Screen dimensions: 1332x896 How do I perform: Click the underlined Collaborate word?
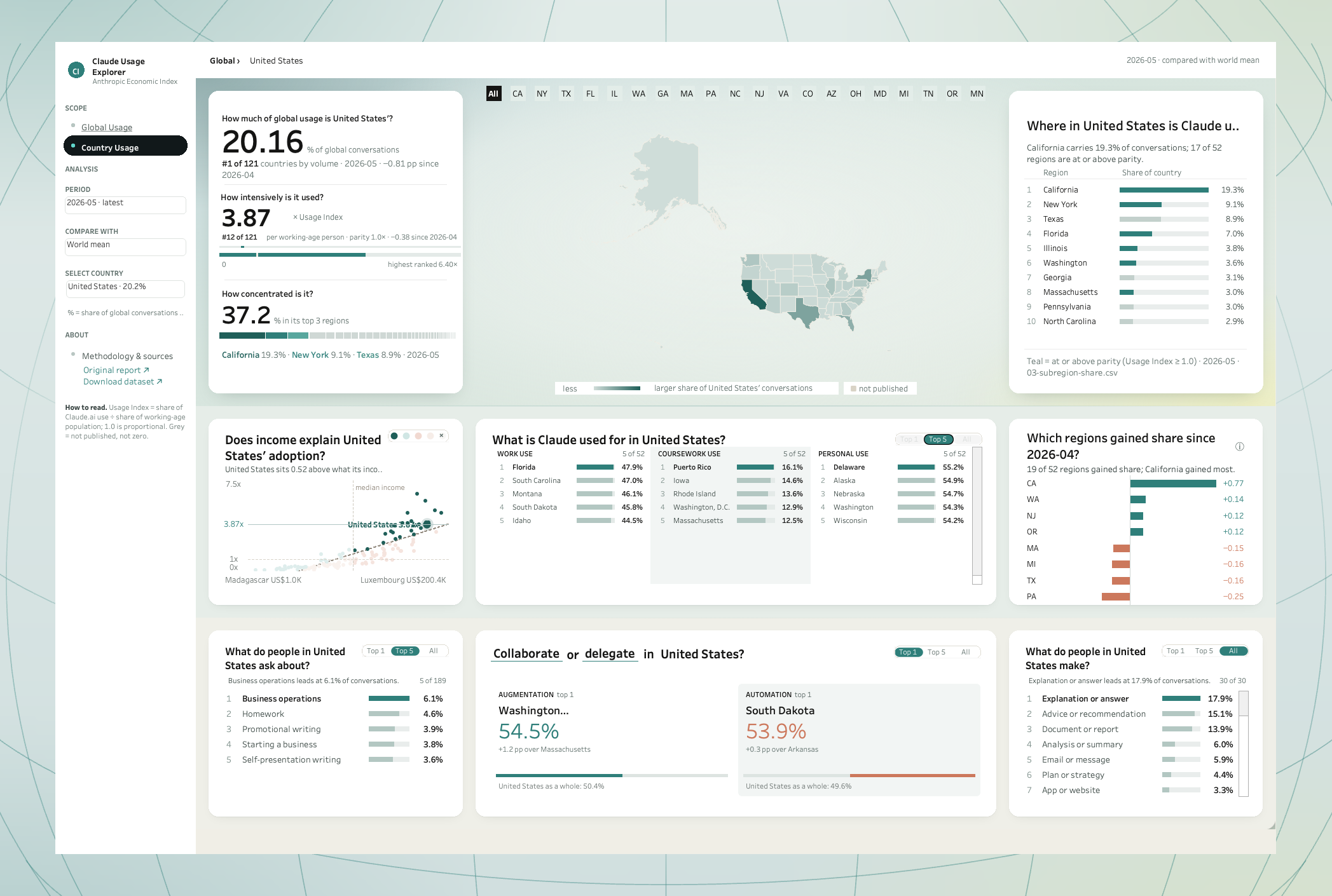[526, 654]
